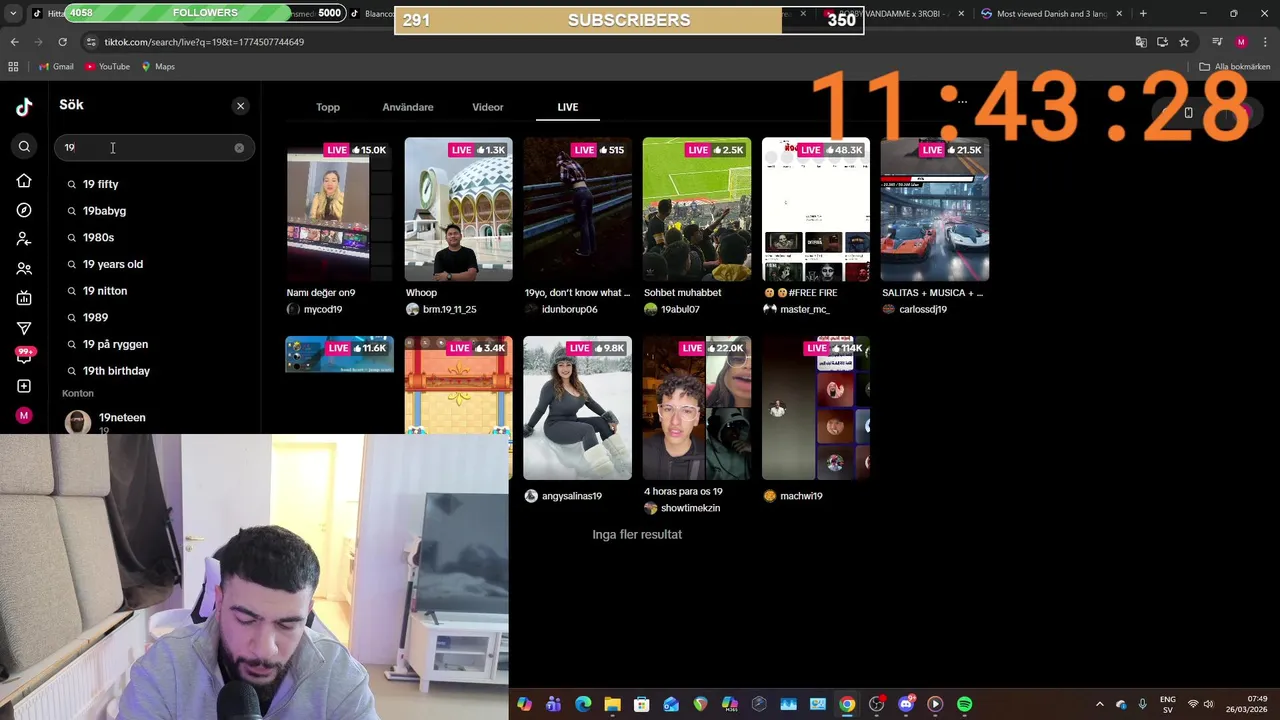The height and width of the screenshot is (720, 1280).
Task: Open the Translate page icon in address bar
Action: click(1141, 42)
